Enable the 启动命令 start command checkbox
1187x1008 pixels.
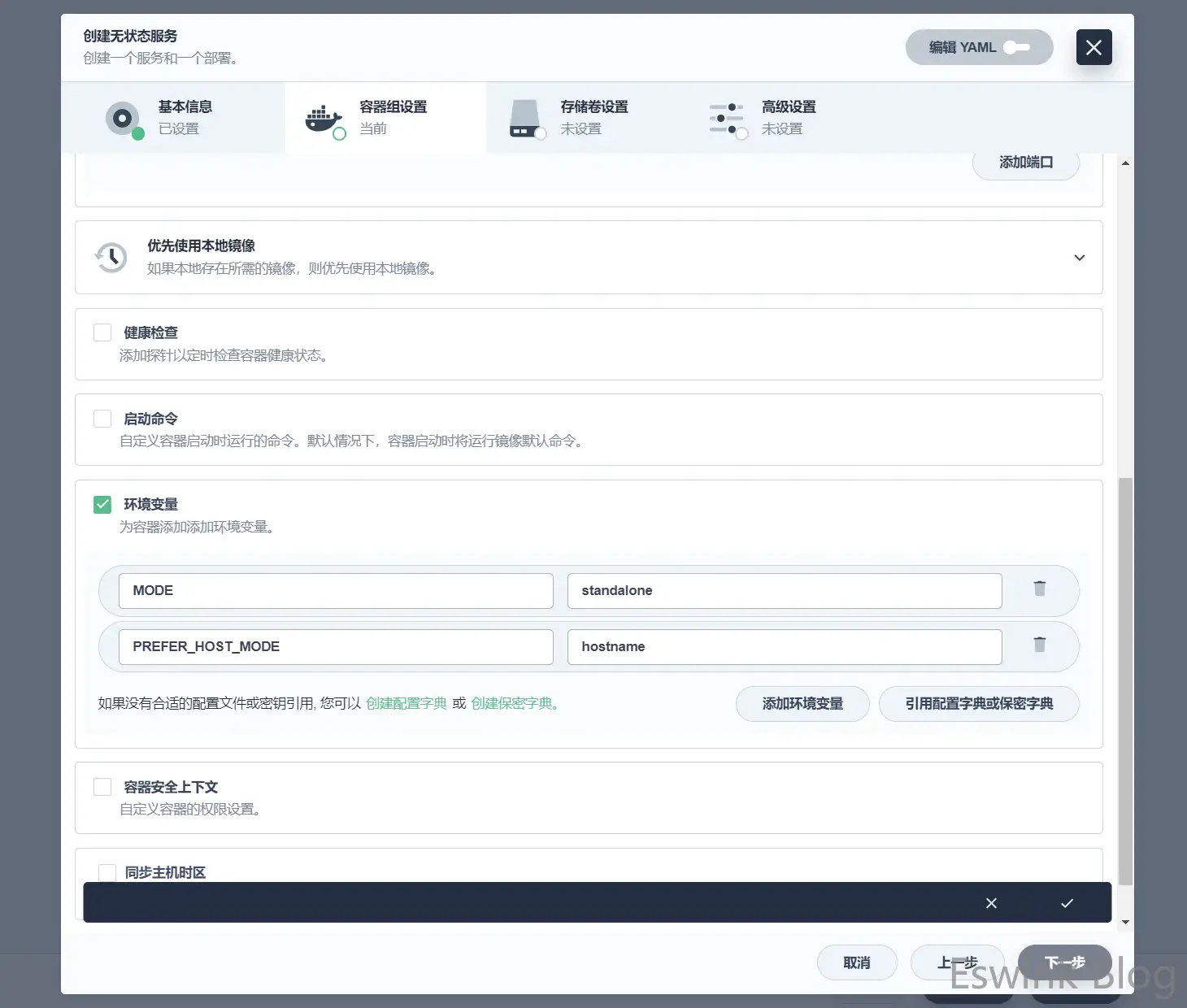tap(102, 419)
